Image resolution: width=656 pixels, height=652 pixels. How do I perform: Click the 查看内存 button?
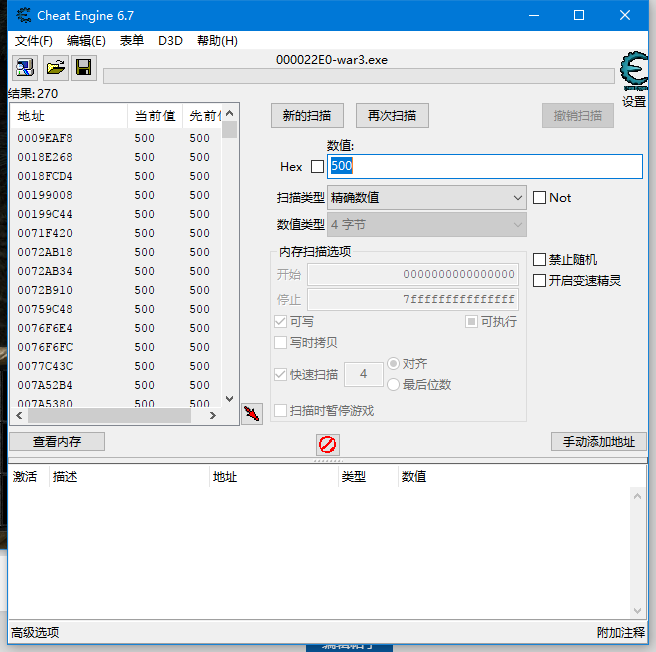(57, 442)
